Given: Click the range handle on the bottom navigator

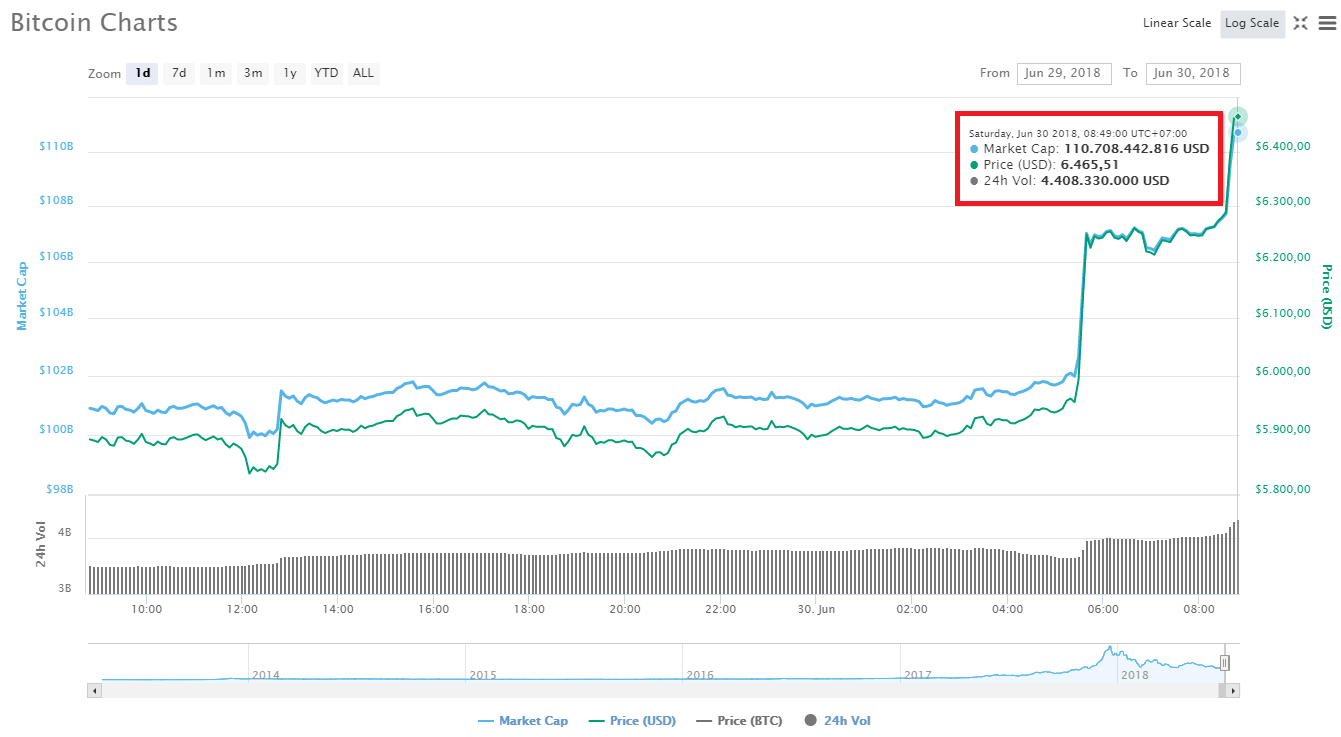Looking at the screenshot, I should (1224, 662).
